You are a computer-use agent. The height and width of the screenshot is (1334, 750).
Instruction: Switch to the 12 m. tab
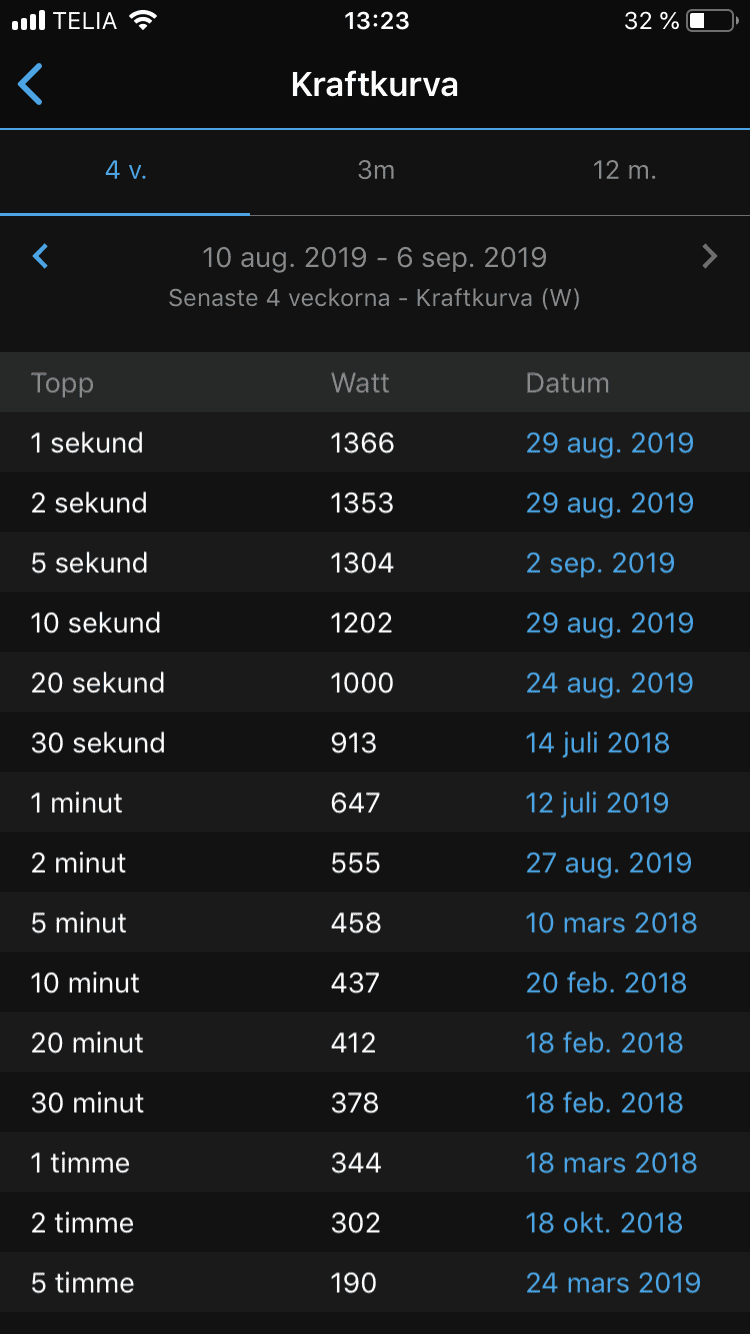[624, 171]
